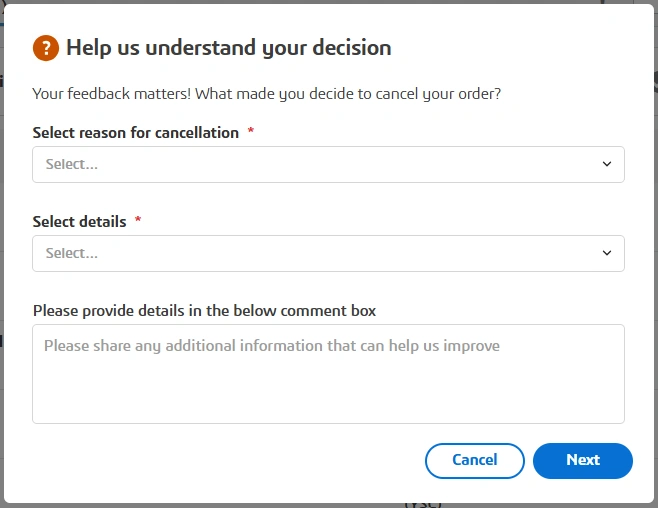Click the "Please share any additional information" placeholder

pyautogui.click(x=271, y=346)
